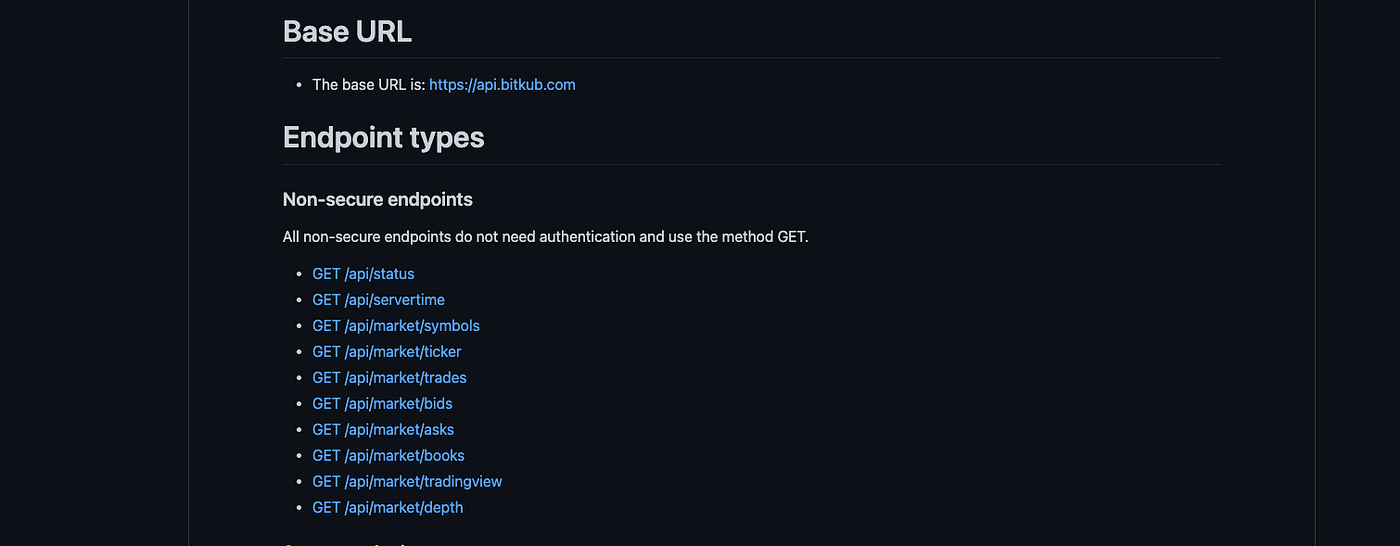View the GET /api/market/bids endpoint
Image resolution: width=1400 pixels, height=546 pixels.
click(382, 404)
